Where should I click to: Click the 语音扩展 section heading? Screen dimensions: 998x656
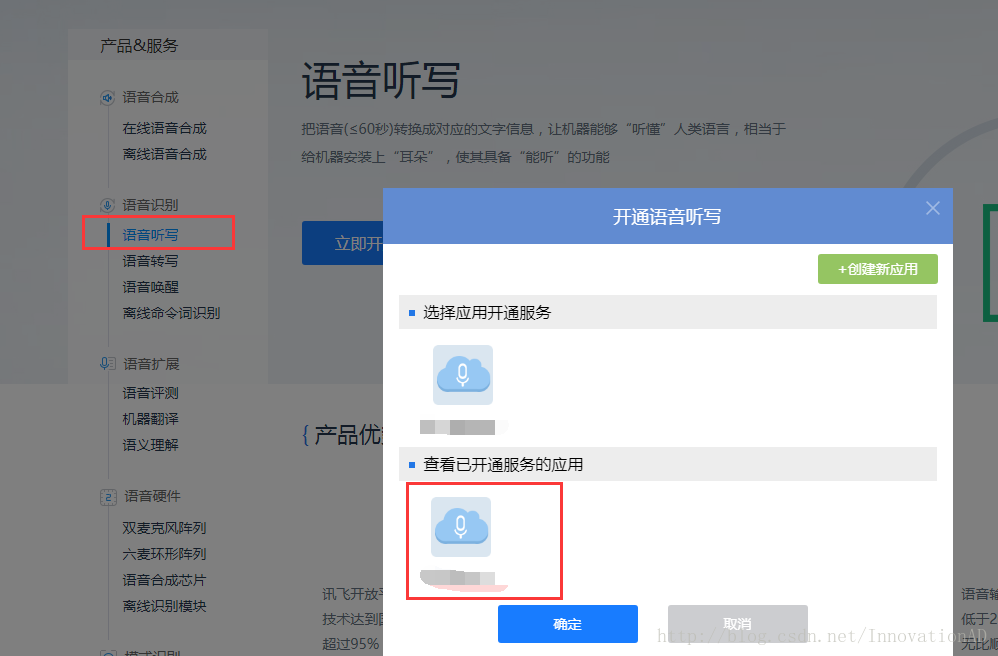[x=151, y=364]
